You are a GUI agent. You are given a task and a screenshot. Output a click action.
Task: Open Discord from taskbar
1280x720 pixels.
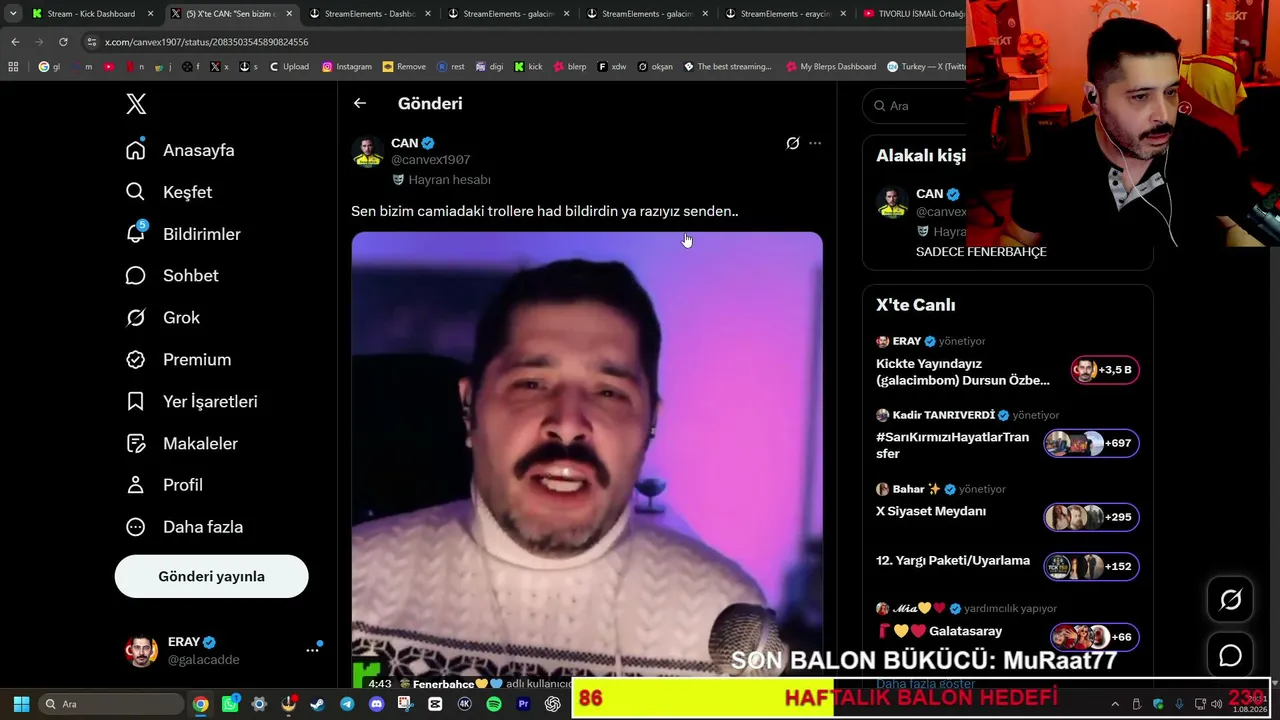(x=376, y=704)
